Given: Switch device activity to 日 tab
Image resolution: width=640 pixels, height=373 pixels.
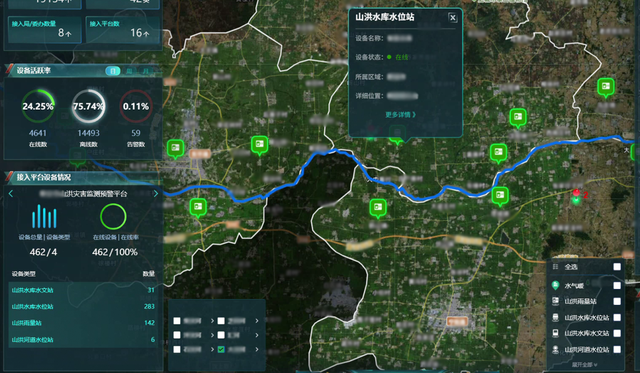Looking at the screenshot, I should (113, 71).
